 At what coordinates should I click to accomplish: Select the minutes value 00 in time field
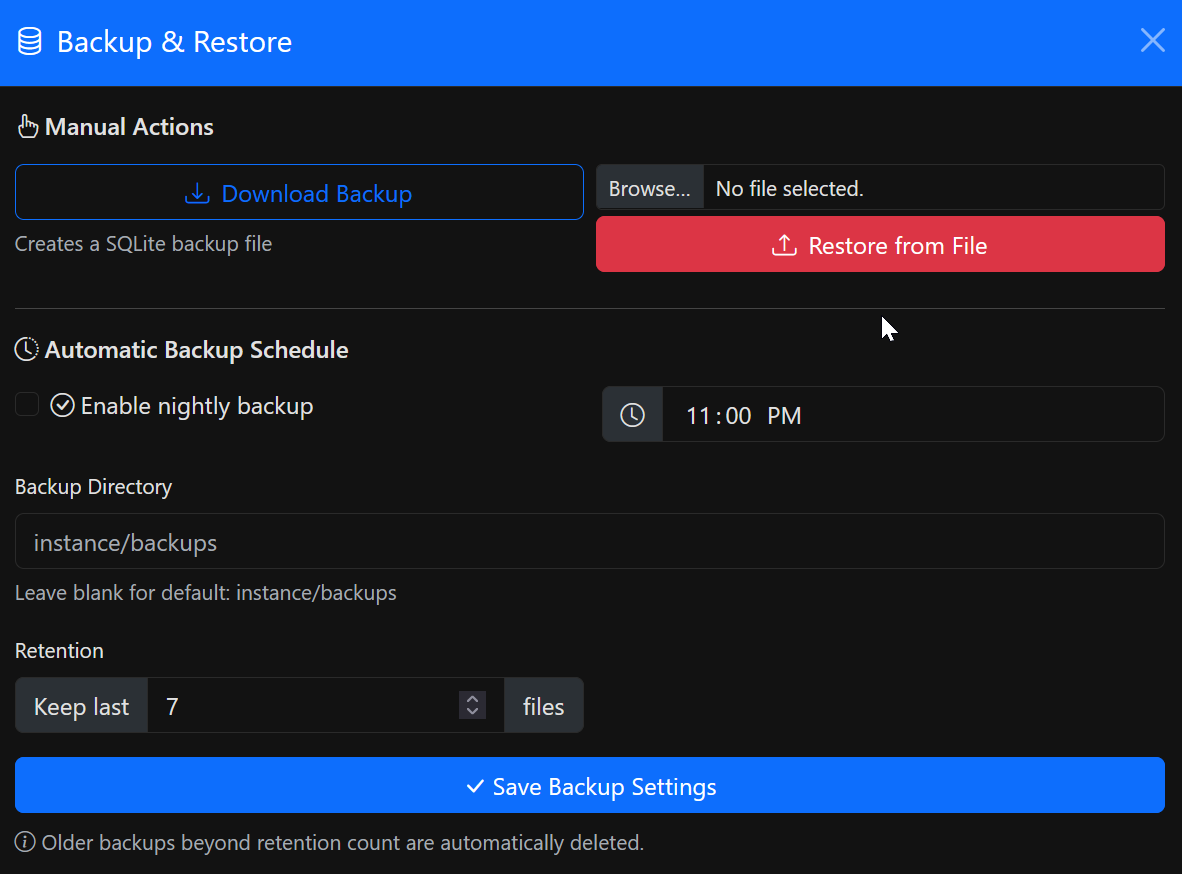pyautogui.click(x=738, y=416)
